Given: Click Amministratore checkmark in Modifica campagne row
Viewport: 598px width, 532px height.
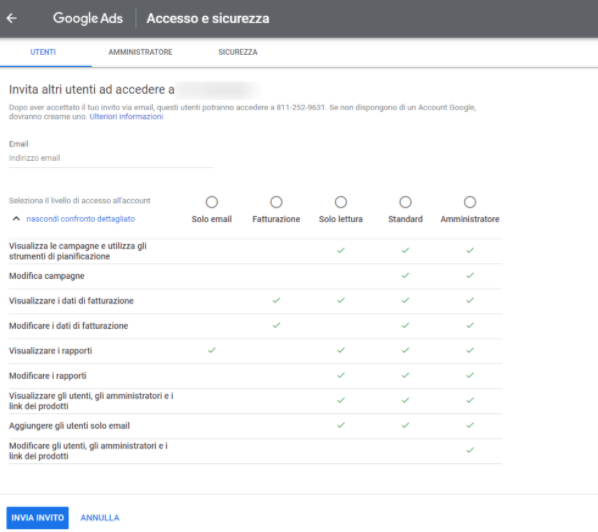Looking at the screenshot, I should point(470,275).
